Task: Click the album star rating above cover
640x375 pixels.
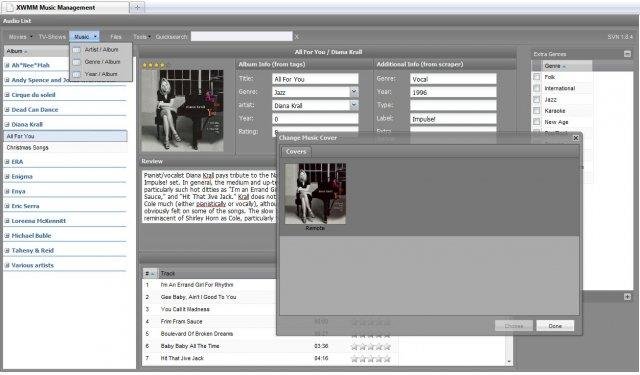Action: pos(153,65)
